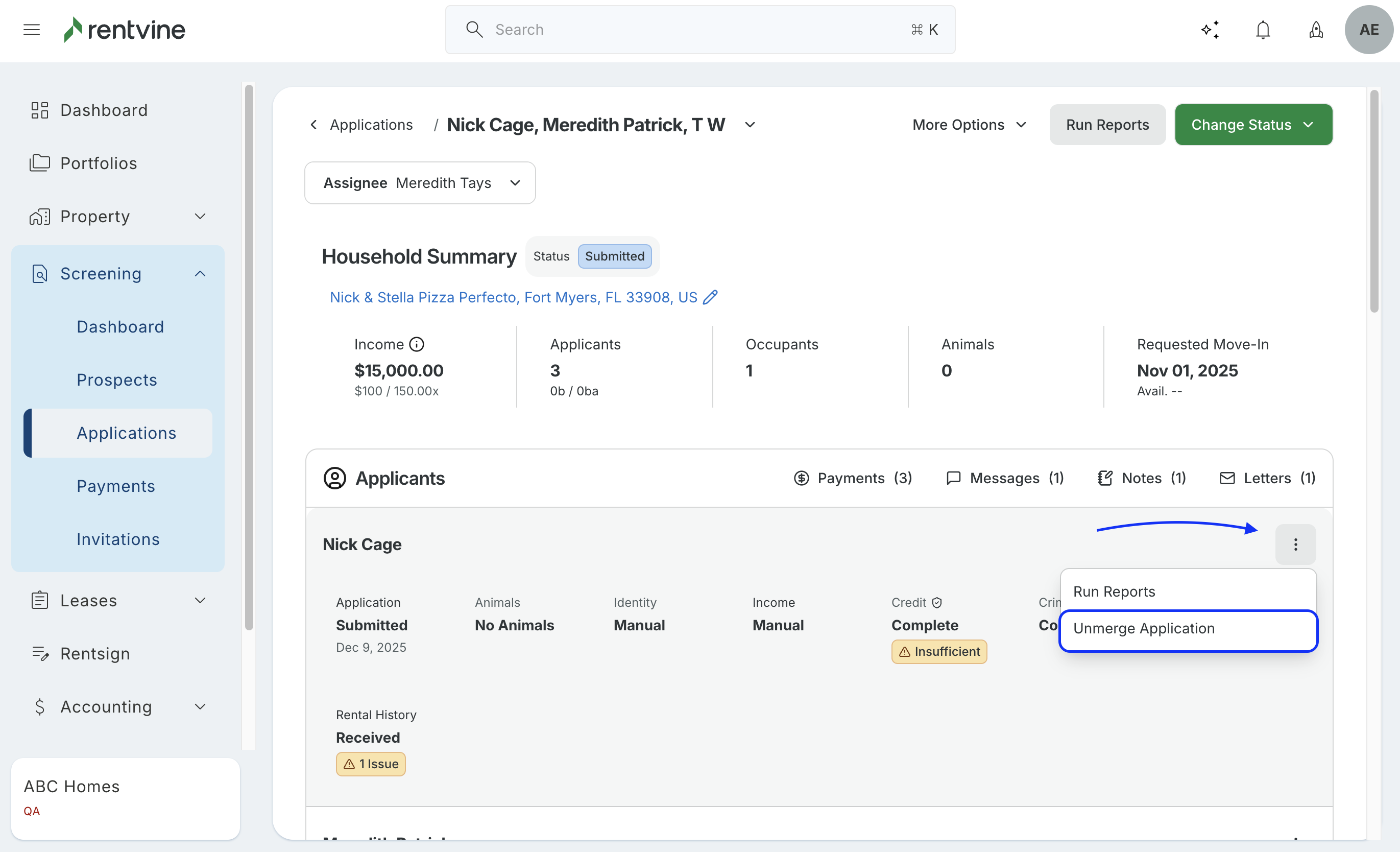Open the AE user avatar menu
Viewport: 1400px width, 852px height.
[1368, 30]
